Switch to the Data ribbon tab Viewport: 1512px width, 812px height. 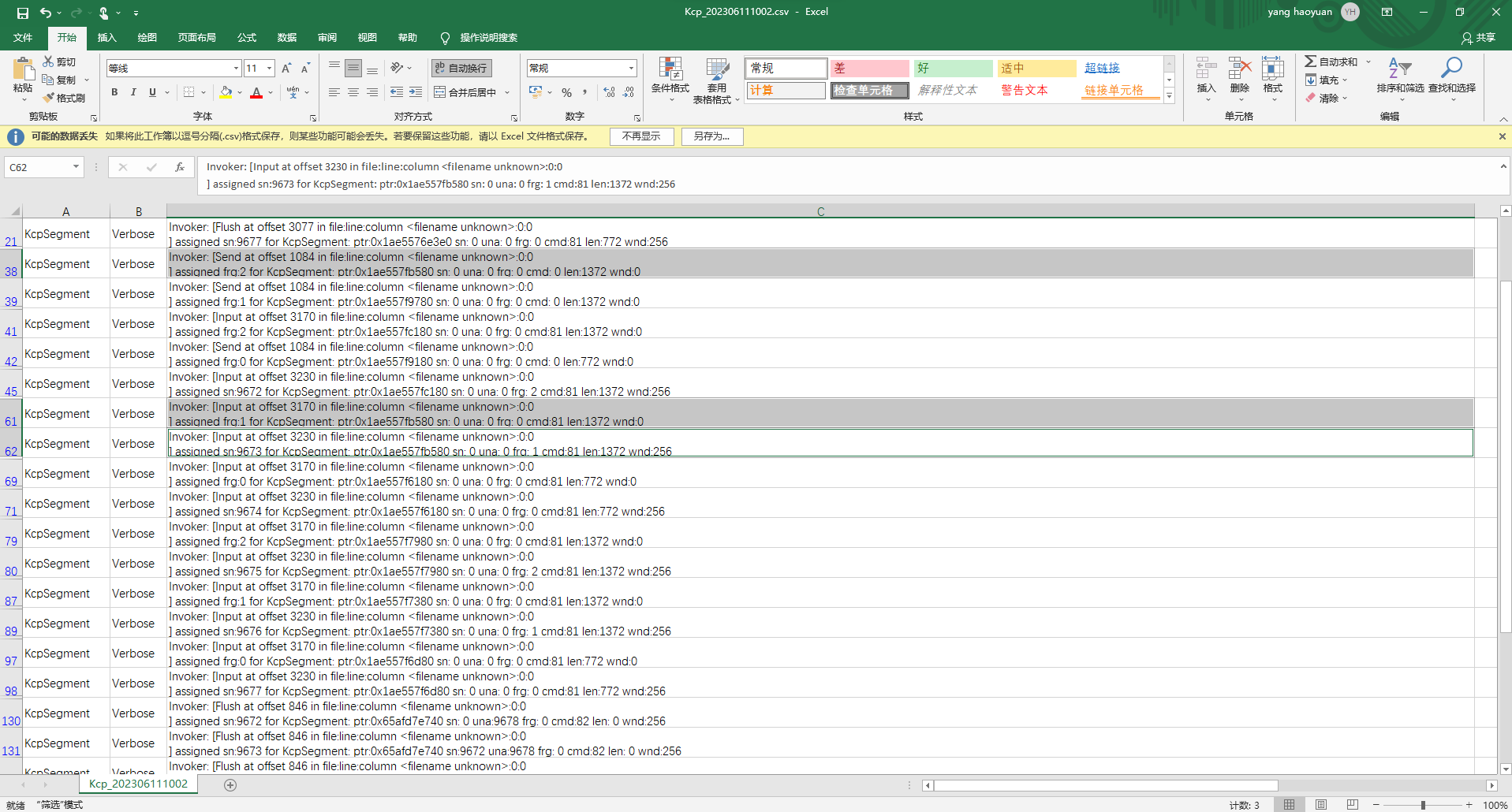[x=286, y=38]
